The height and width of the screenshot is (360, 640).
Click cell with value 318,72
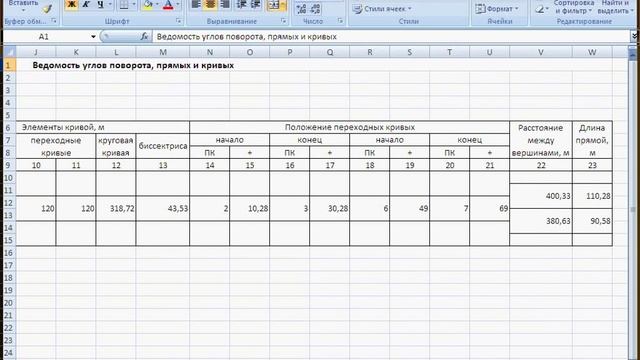[x=116, y=209]
